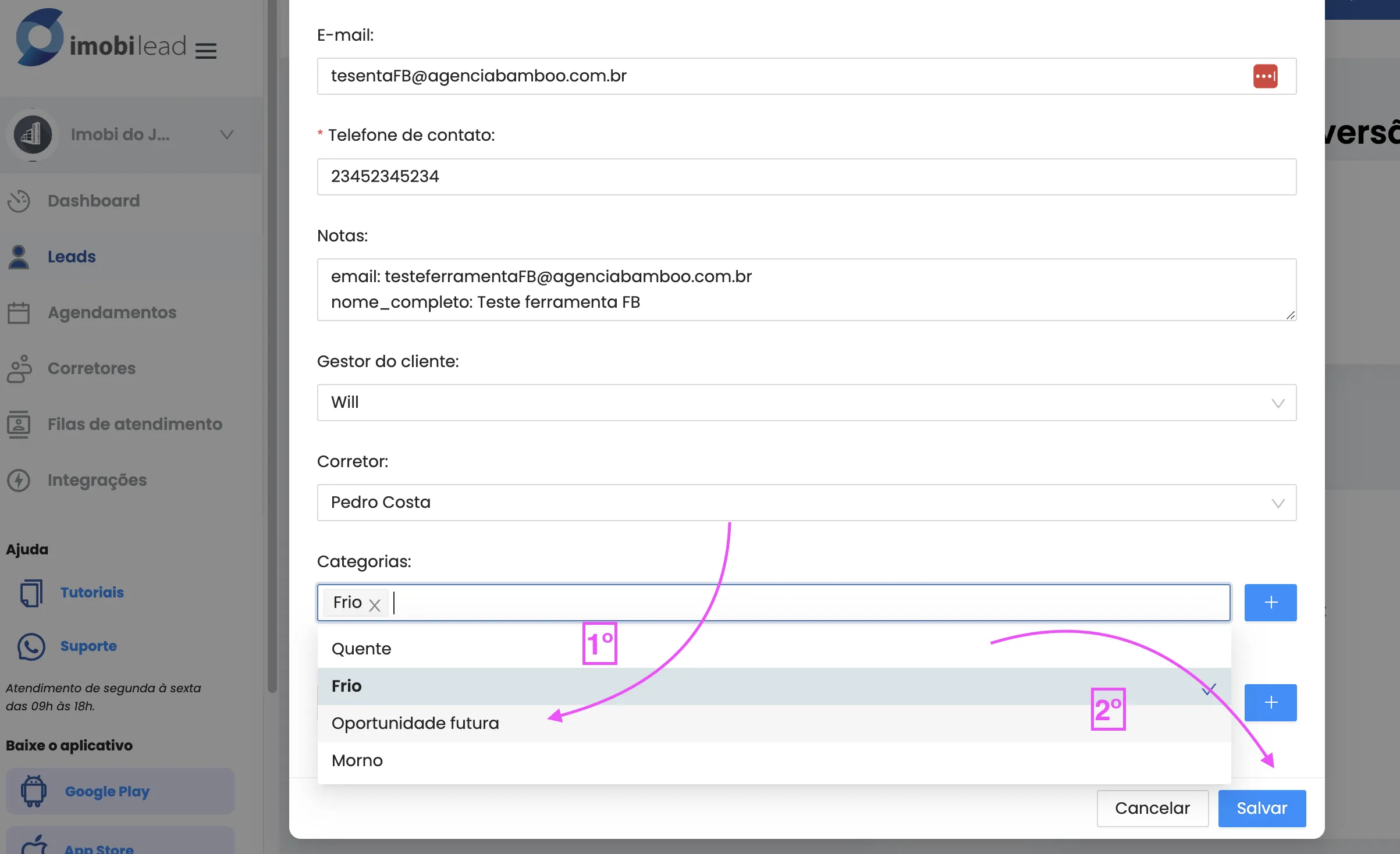The width and height of the screenshot is (1400, 854).
Task: Go to Leads in sidebar menu
Action: click(x=72, y=257)
